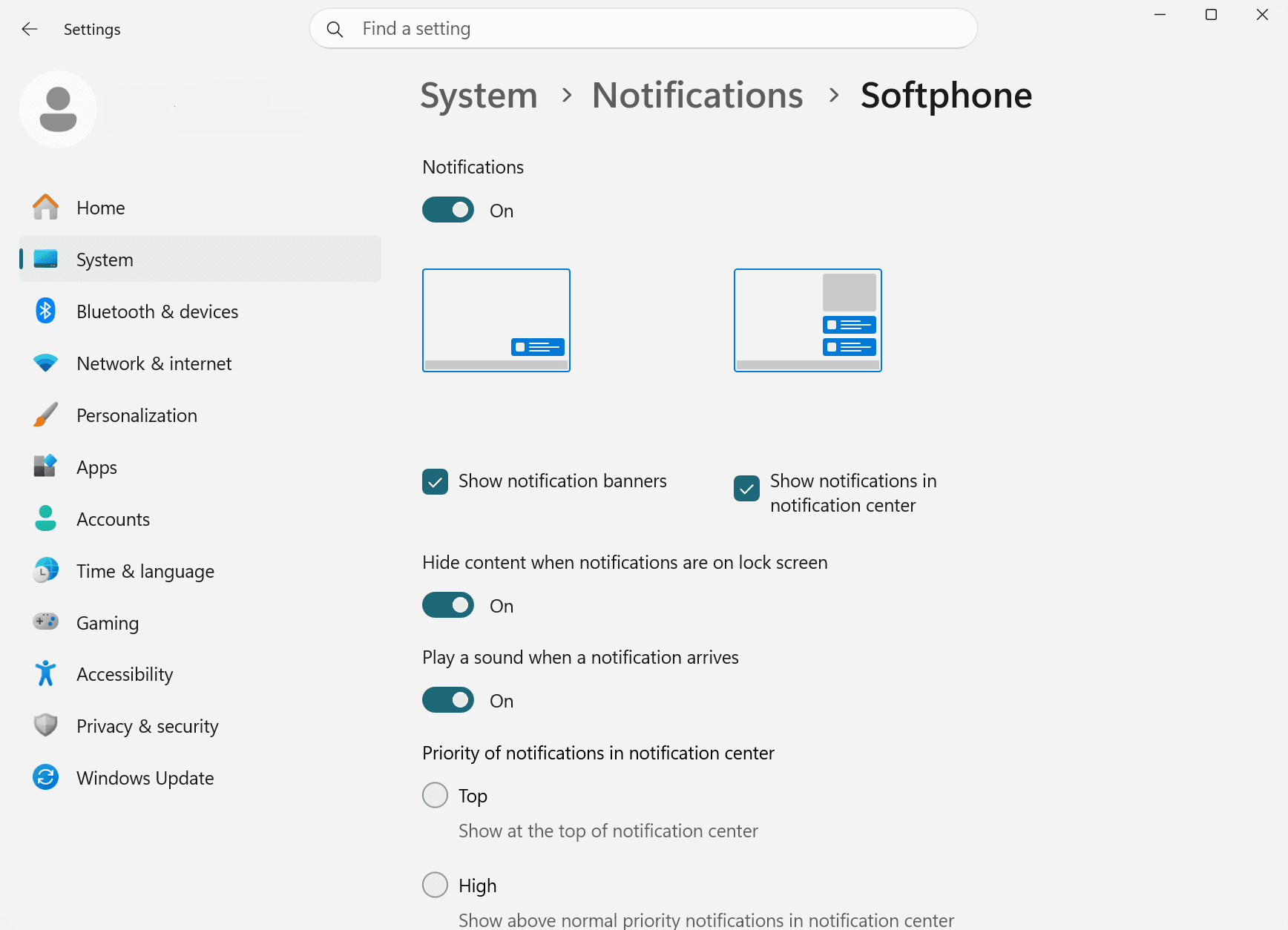Viewport: 1288px width, 930px height.
Task: Click the Bluetooth icon in sidebar
Action: click(45, 311)
